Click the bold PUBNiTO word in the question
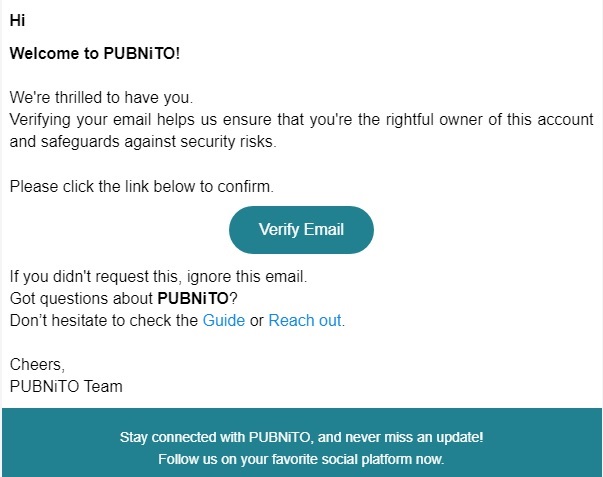Image resolution: width=603 pixels, height=477 pixels. [x=193, y=298]
